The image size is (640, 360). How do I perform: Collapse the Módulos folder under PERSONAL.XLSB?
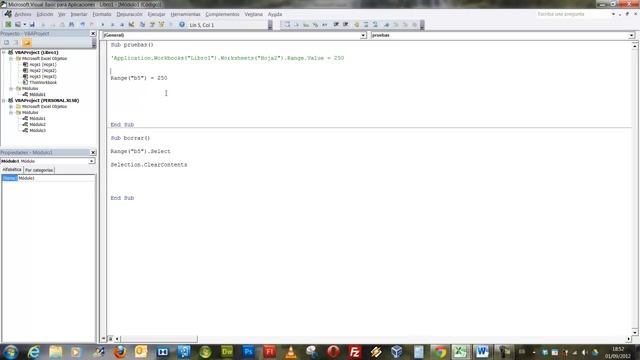pos(11,112)
